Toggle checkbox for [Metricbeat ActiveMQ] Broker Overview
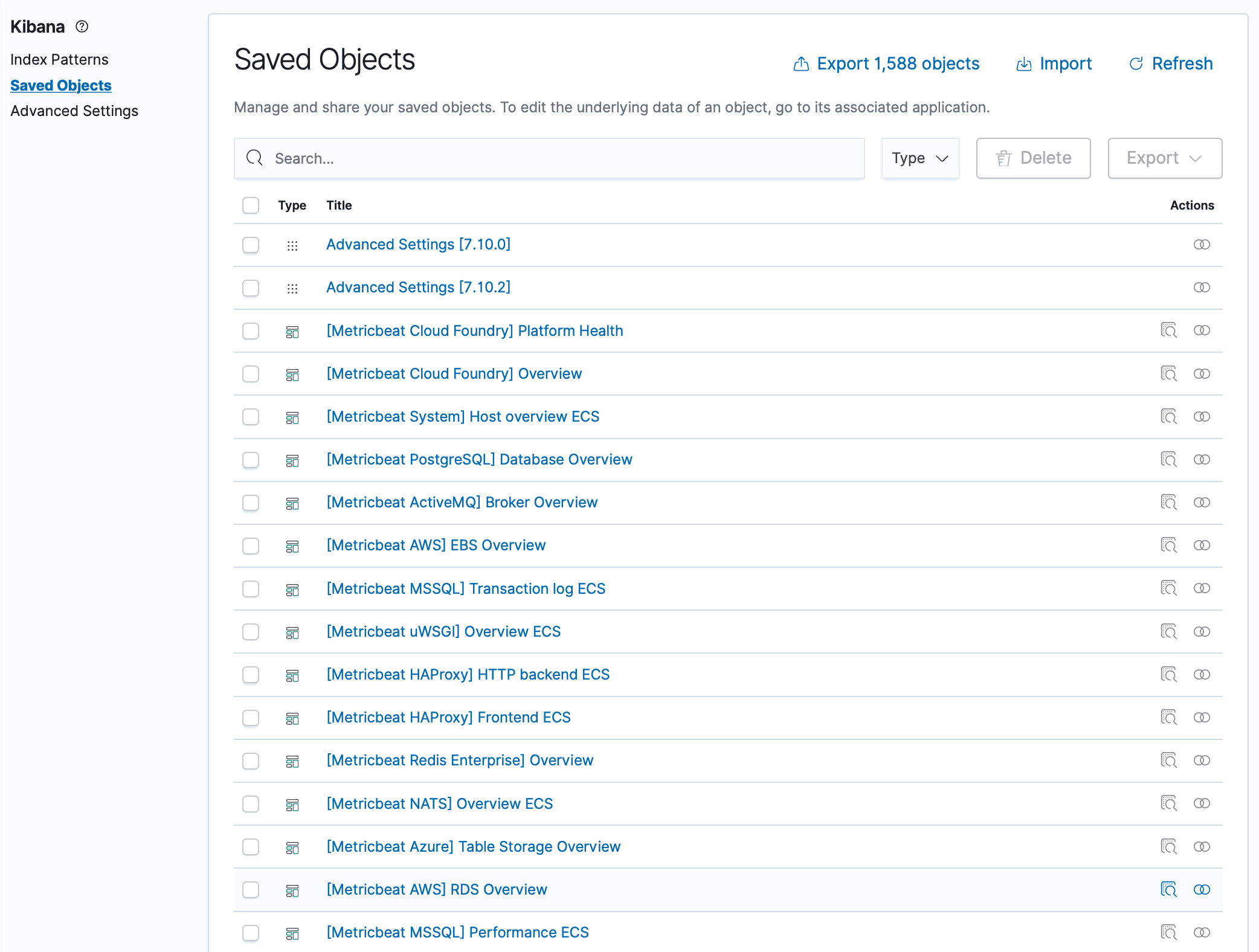 point(252,502)
